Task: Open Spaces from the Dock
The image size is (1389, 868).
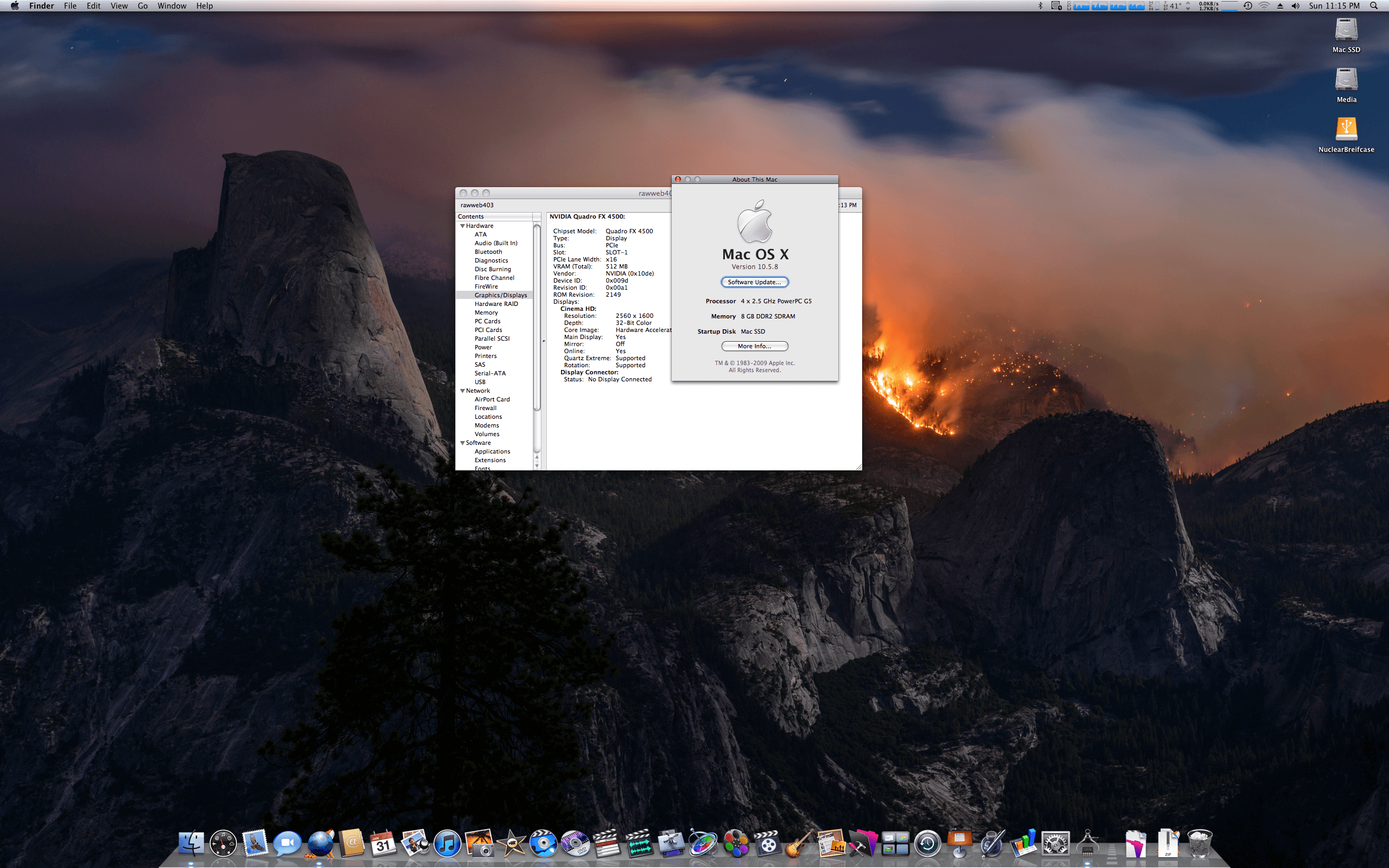Action: pos(895,843)
